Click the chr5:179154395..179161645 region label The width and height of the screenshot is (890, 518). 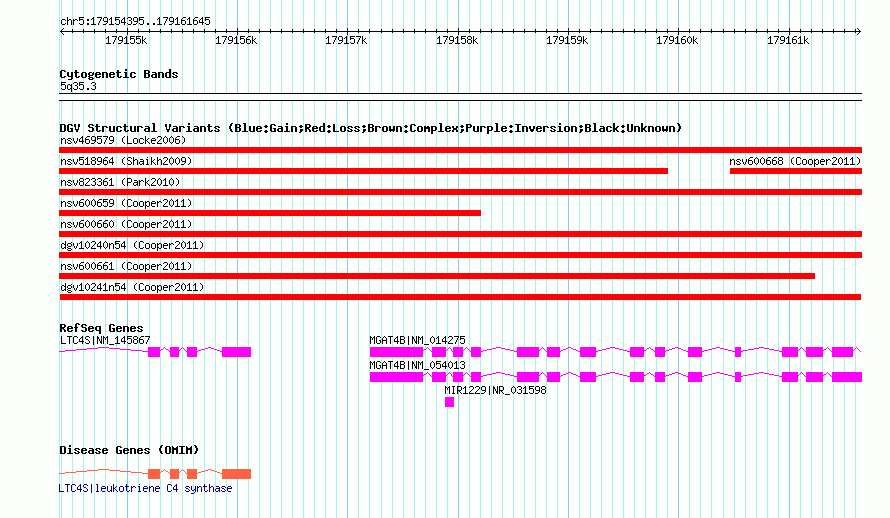[x=135, y=21]
